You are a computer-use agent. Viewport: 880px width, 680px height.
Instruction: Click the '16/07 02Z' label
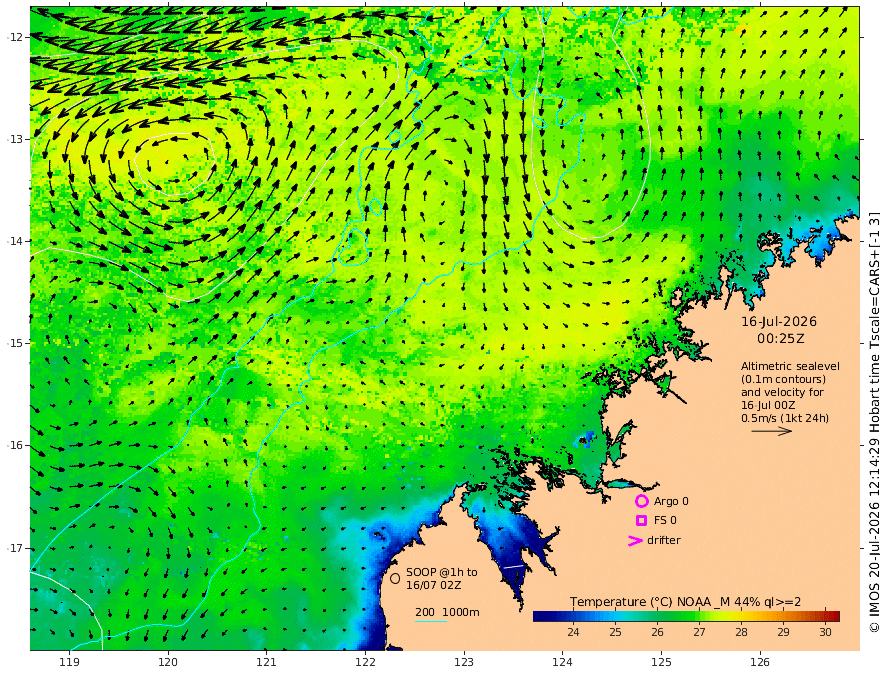click(x=434, y=585)
